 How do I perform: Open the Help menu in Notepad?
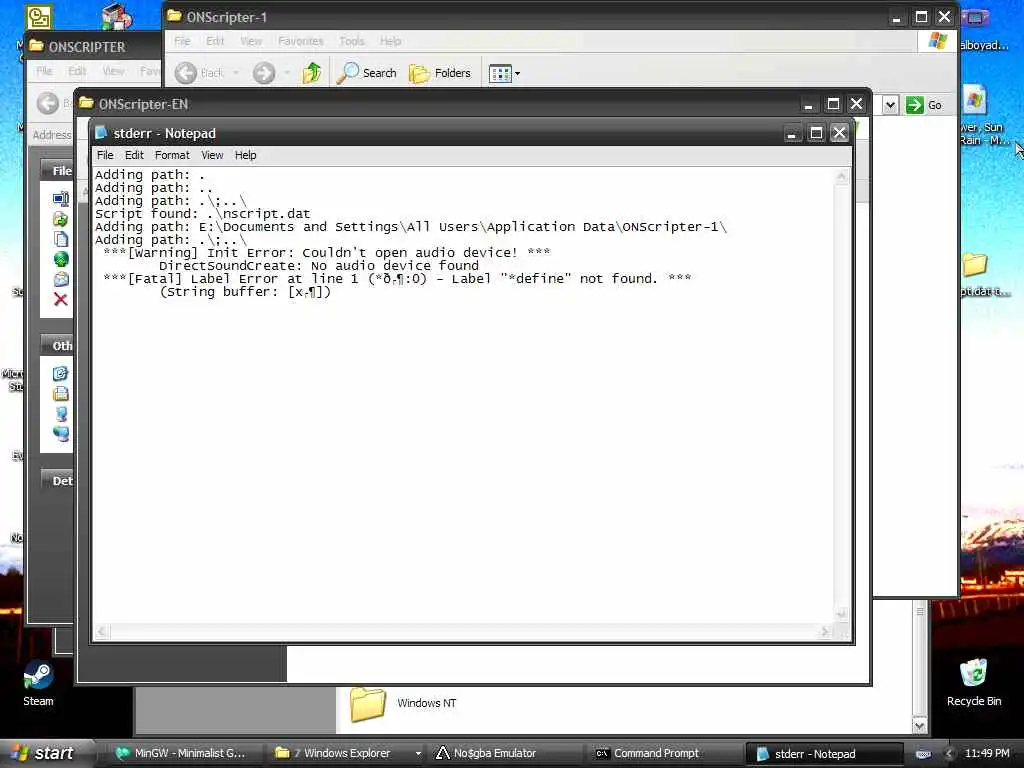[x=246, y=155]
